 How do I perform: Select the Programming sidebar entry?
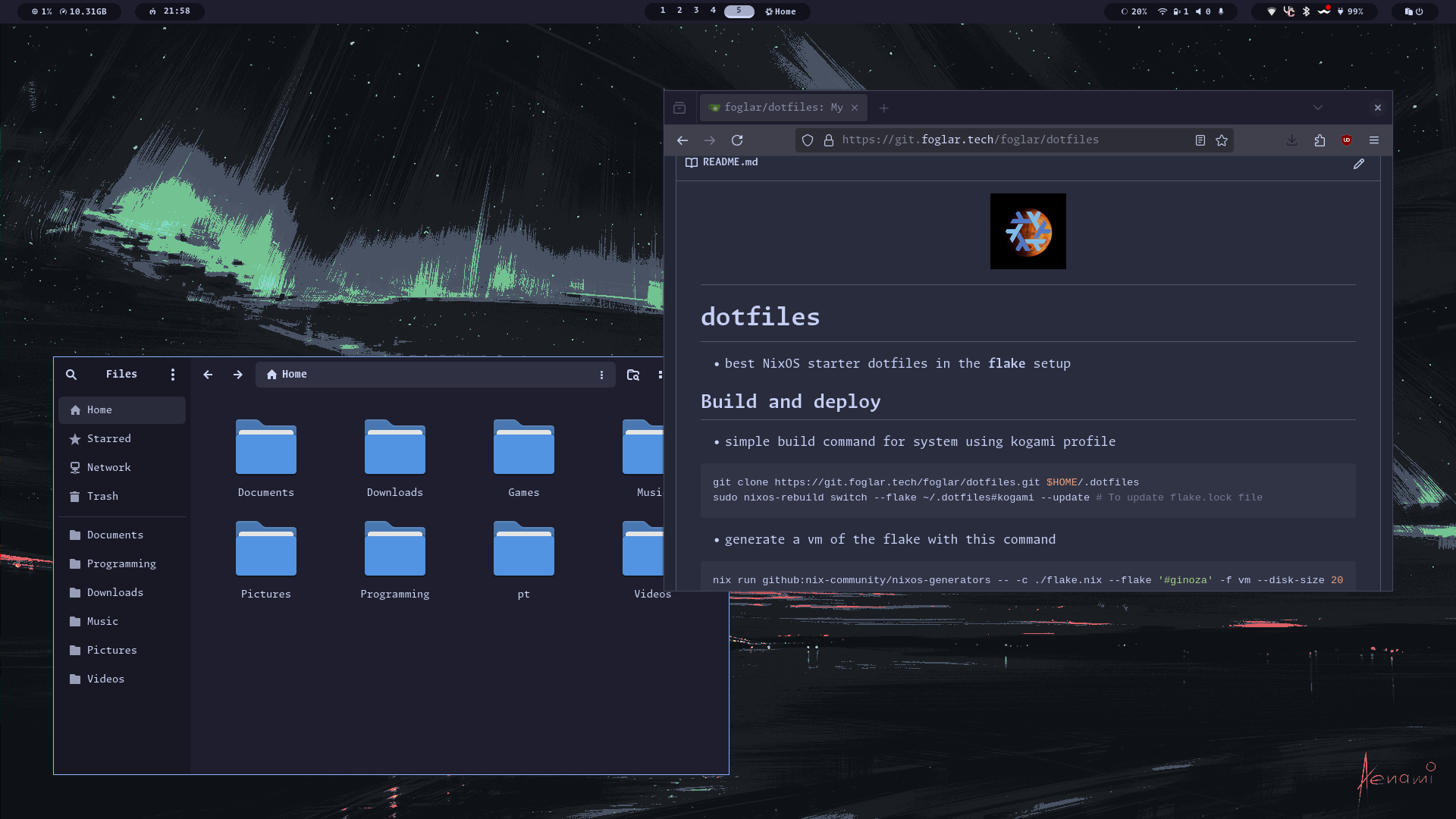pyautogui.click(x=121, y=563)
